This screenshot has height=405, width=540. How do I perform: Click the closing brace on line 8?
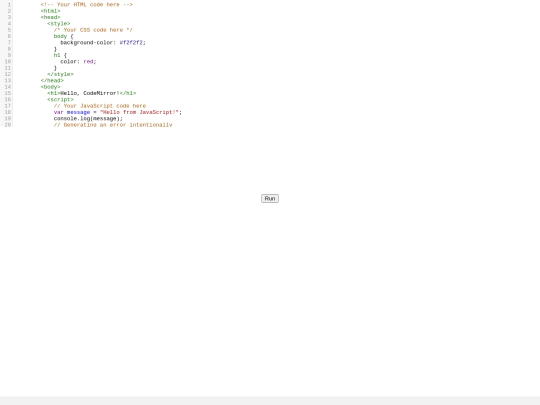(55, 49)
